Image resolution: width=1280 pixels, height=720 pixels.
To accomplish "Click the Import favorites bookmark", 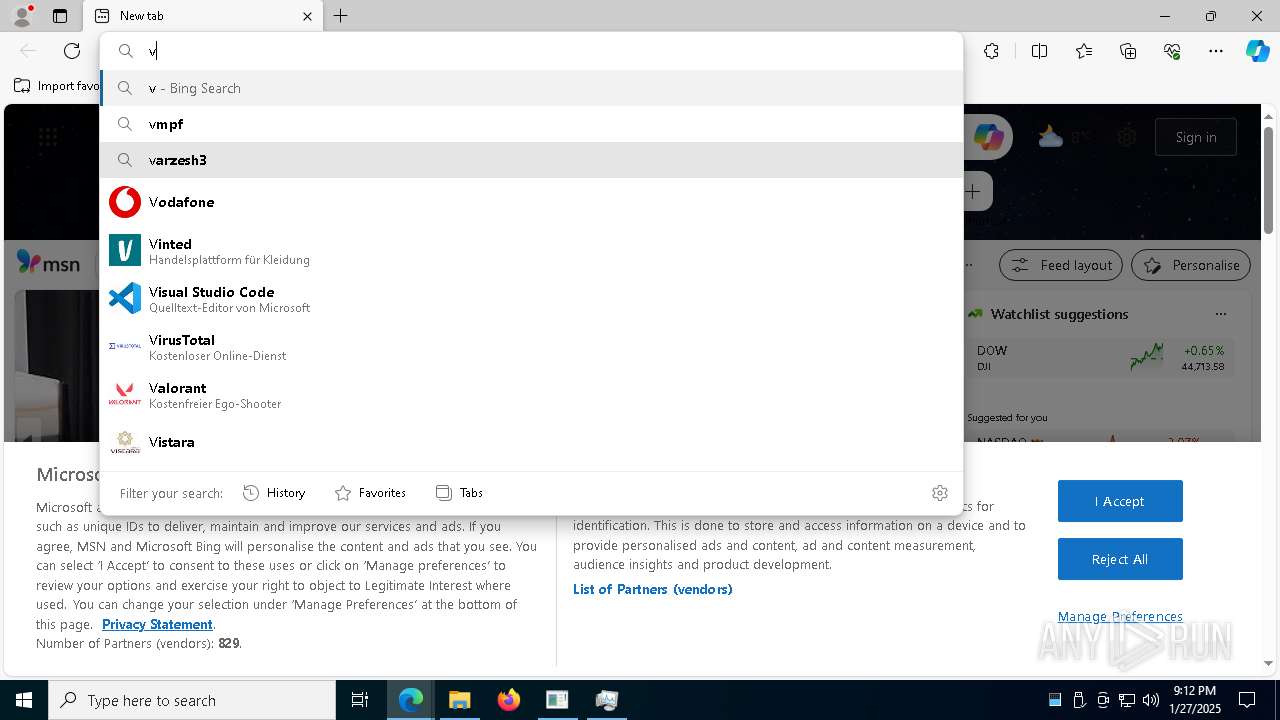I will click(x=57, y=86).
